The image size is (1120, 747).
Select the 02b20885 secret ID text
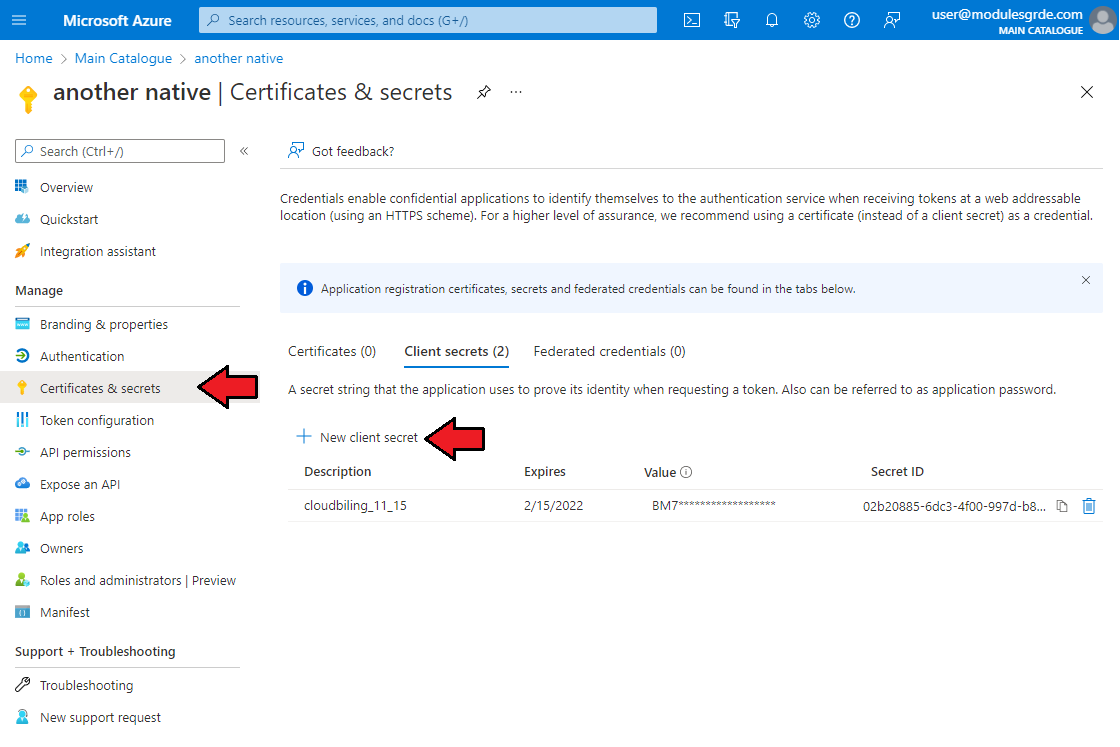(954, 506)
